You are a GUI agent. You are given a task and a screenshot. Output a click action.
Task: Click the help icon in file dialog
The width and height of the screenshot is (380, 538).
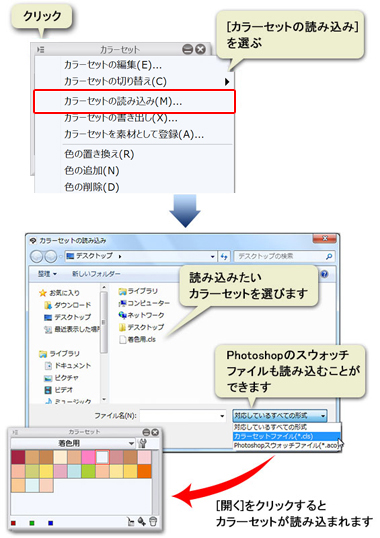coord(324,273)
